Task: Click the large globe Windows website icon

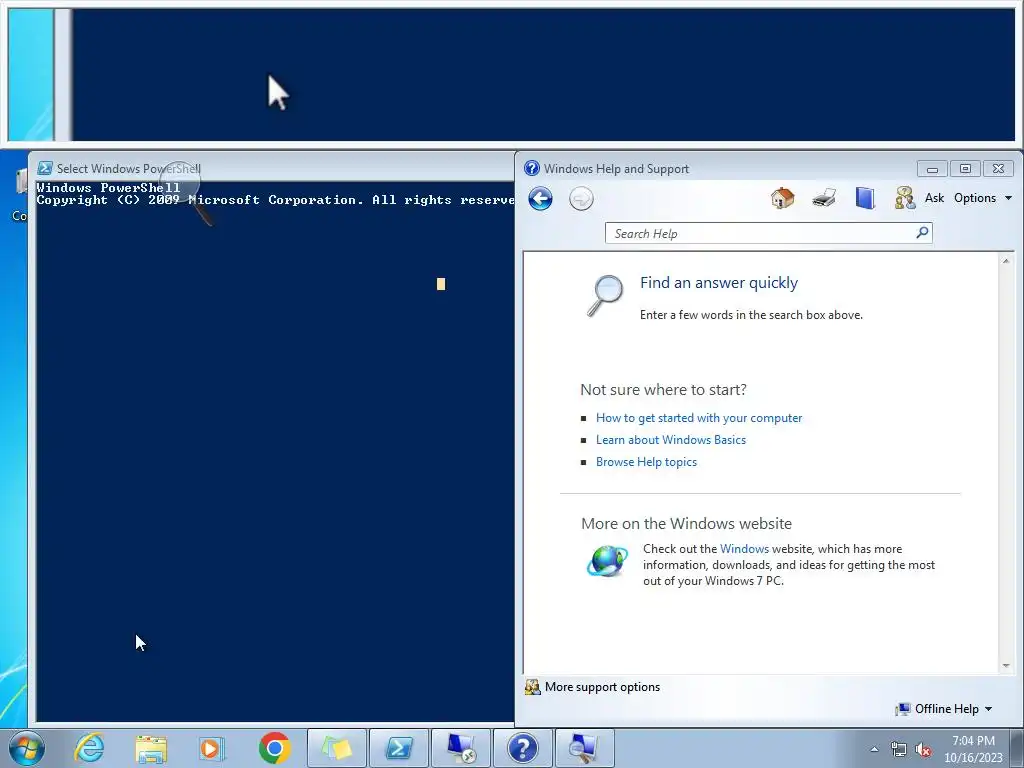Action: 607,561
